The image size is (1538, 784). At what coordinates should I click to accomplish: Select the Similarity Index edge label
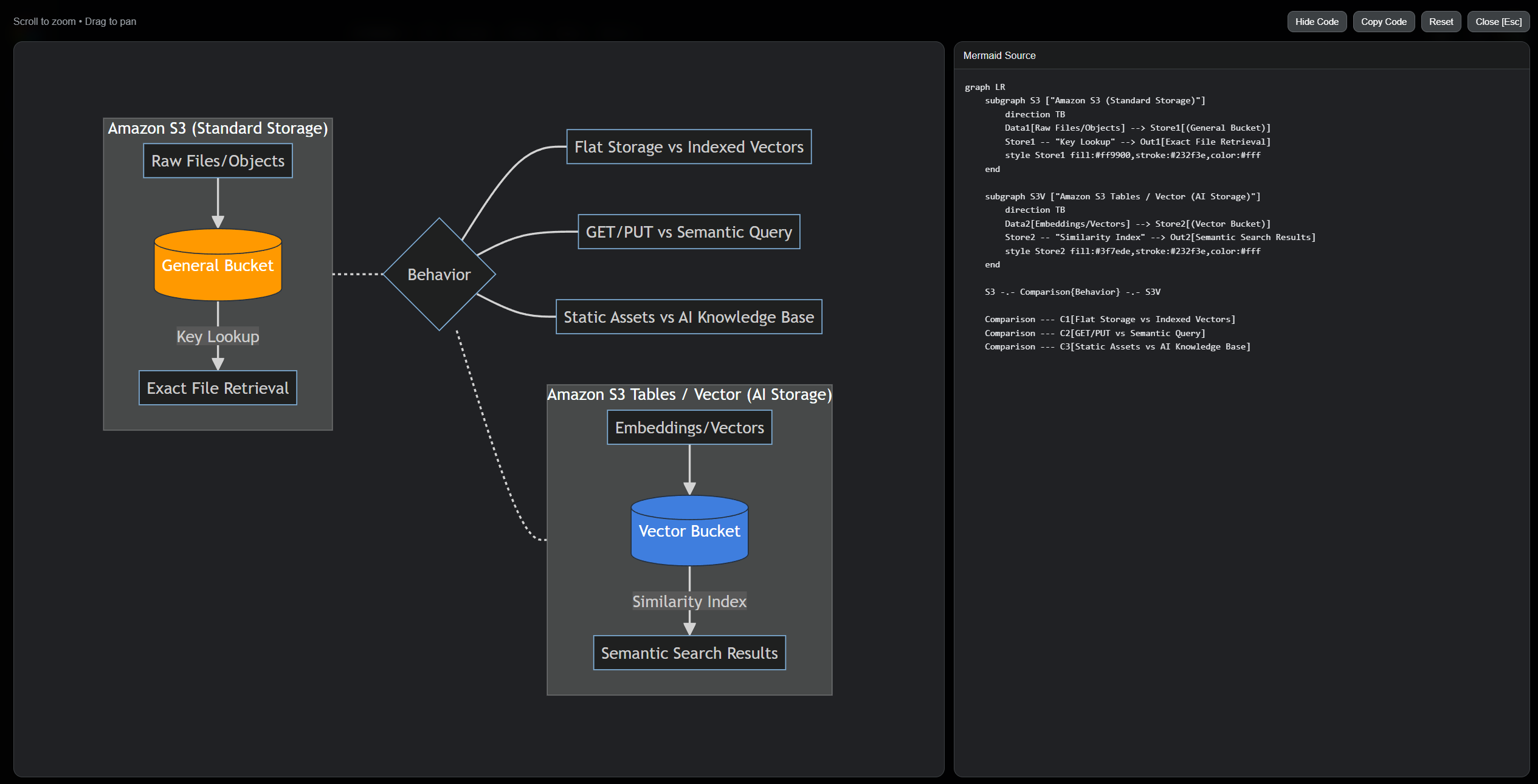point(689,601)
